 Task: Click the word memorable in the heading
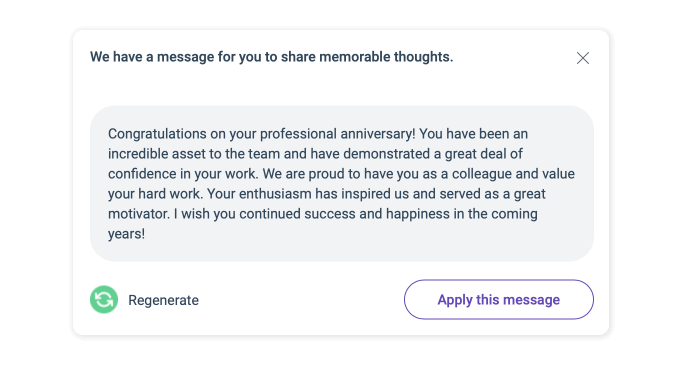355,57
